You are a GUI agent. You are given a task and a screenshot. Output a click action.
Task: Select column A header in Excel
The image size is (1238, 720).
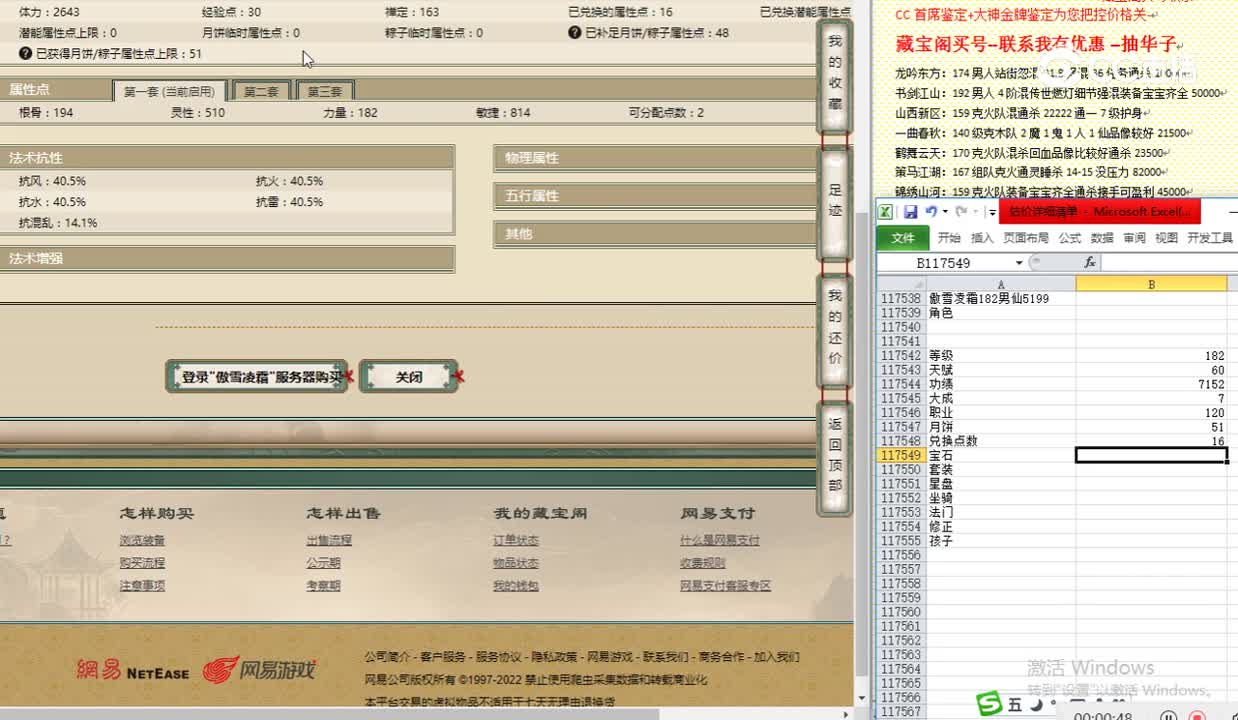pos(1001,284)
